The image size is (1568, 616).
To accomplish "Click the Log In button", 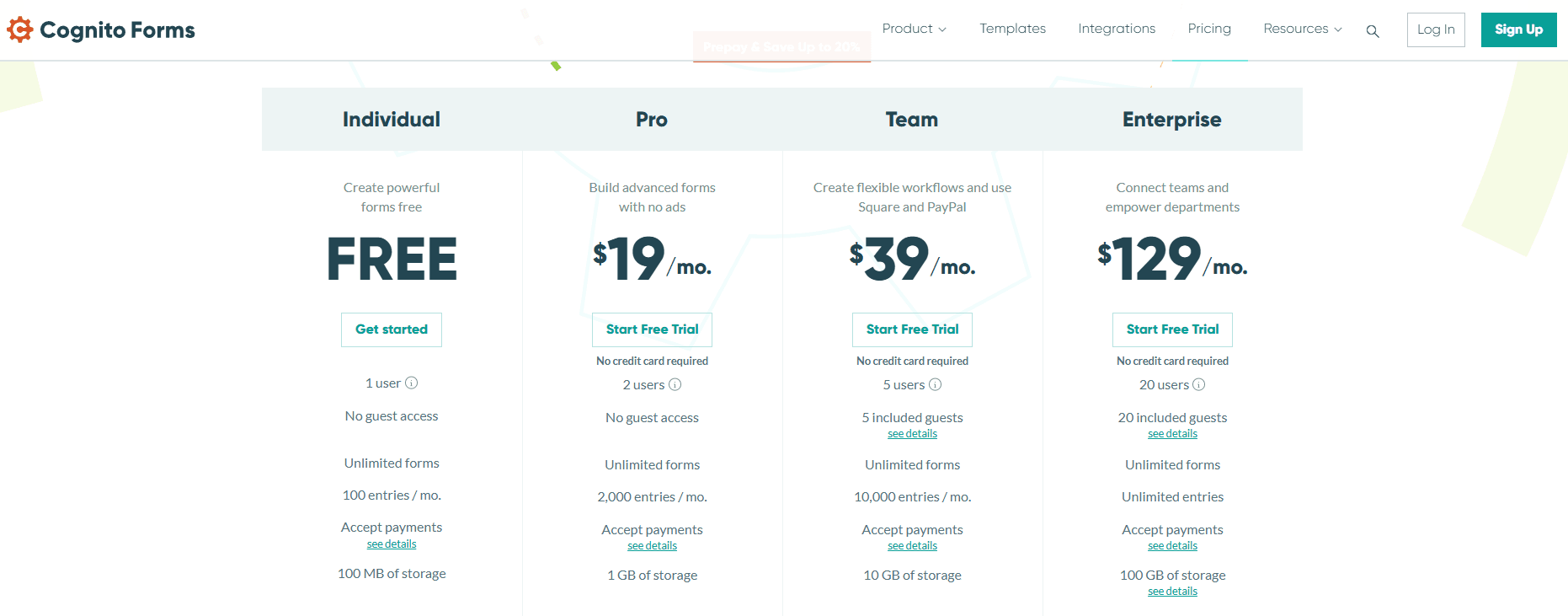I will click(1436, 29).
